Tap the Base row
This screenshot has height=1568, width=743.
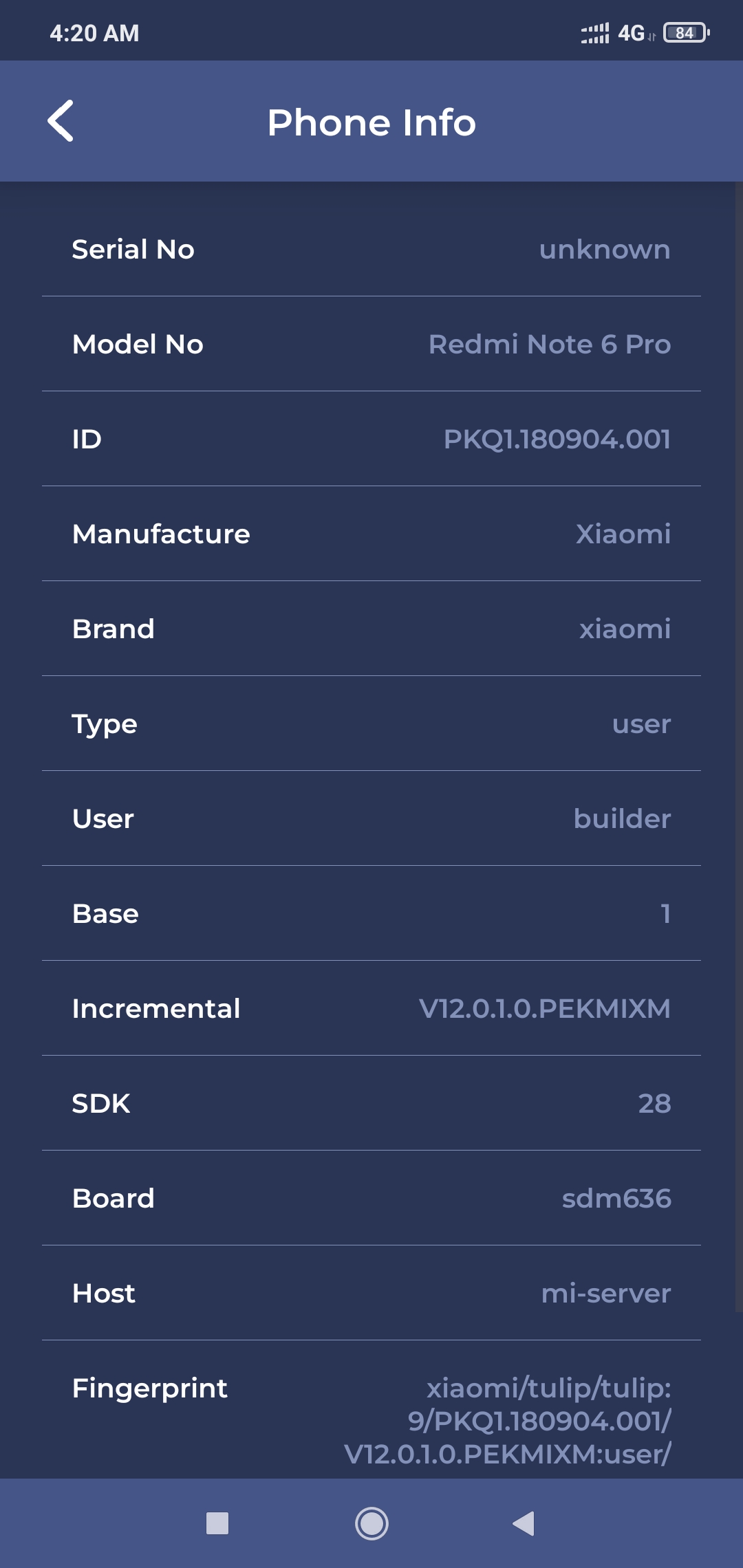click(371, 913)
